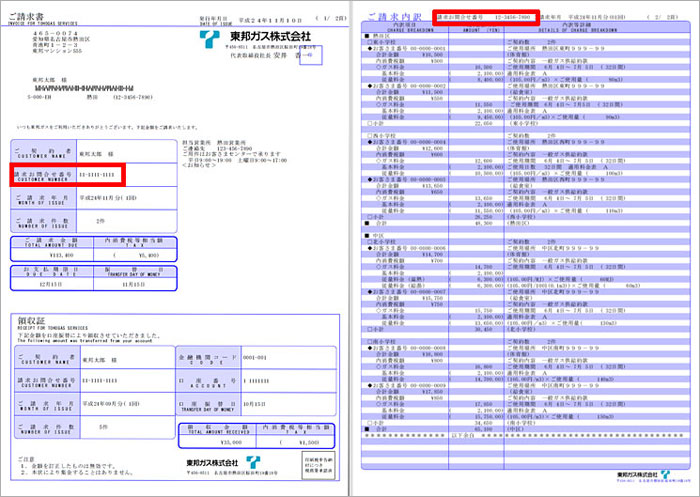Click the CUSTOMER NUMBER label in the invoice table
700x497 pixels.
(42, 180)
